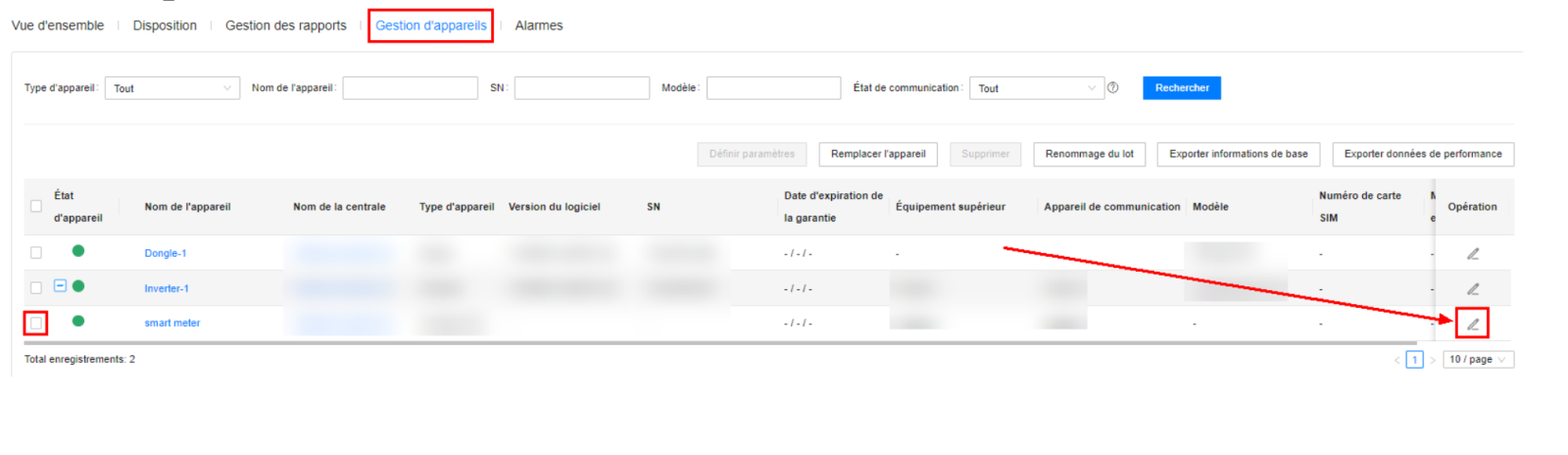
Task: Tick the checkbox for smart meter row
Action: click(x=36, y=323)
